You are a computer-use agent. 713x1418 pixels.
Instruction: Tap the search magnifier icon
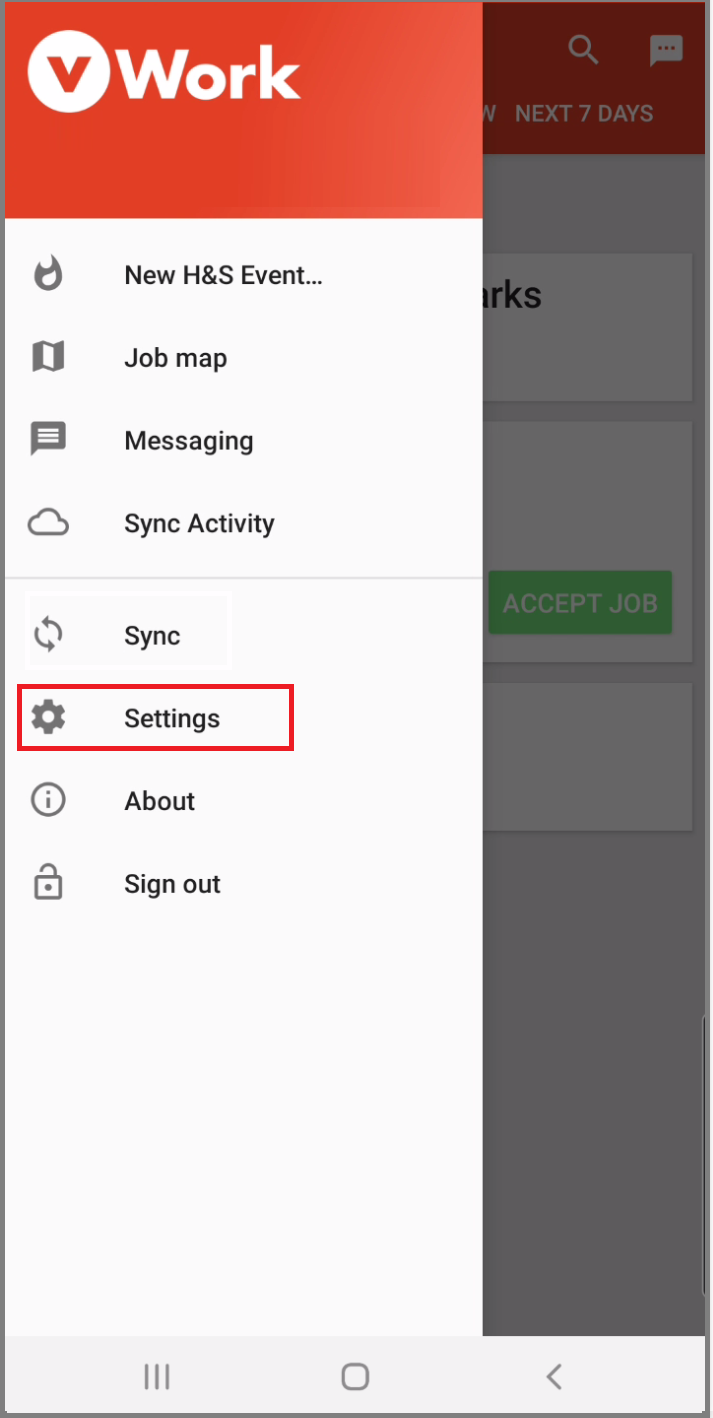[x=583, y=50]
